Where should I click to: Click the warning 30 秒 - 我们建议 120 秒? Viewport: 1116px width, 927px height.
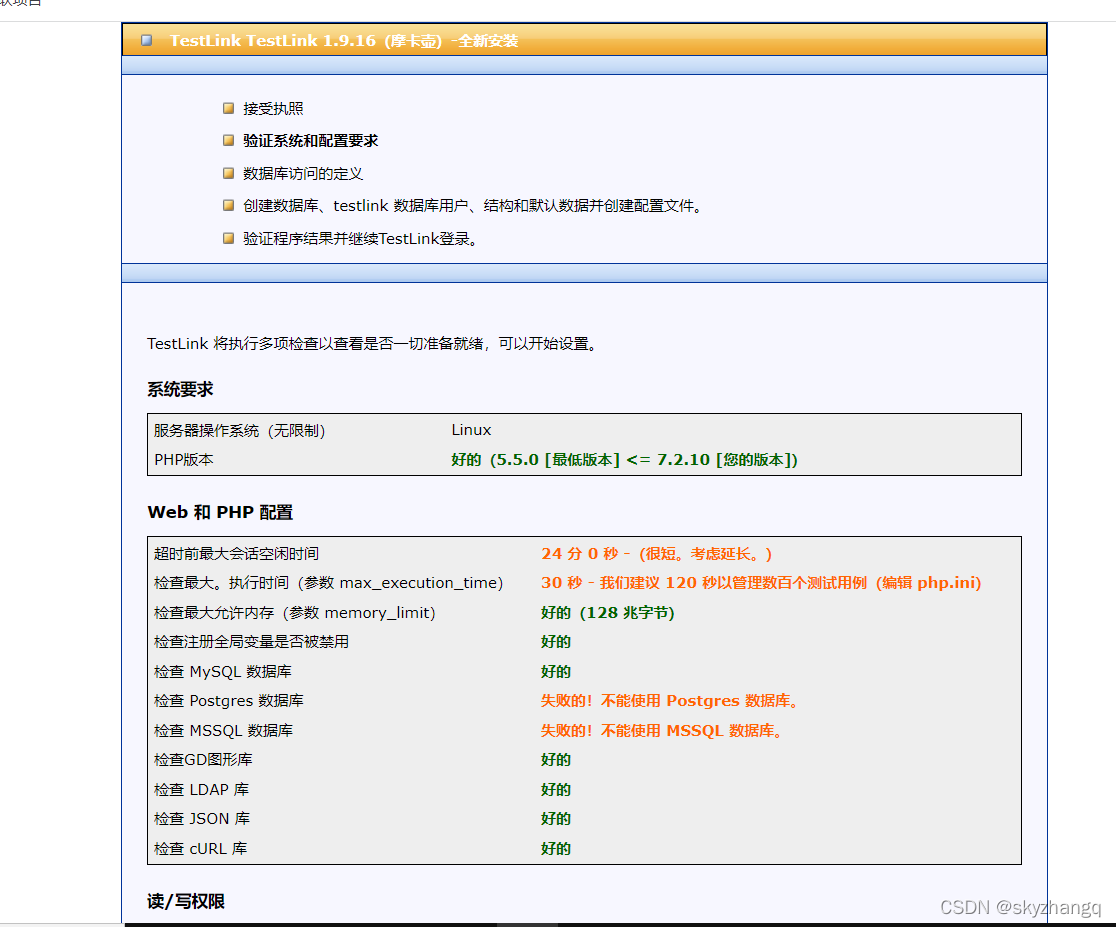[x=762, y=583]
